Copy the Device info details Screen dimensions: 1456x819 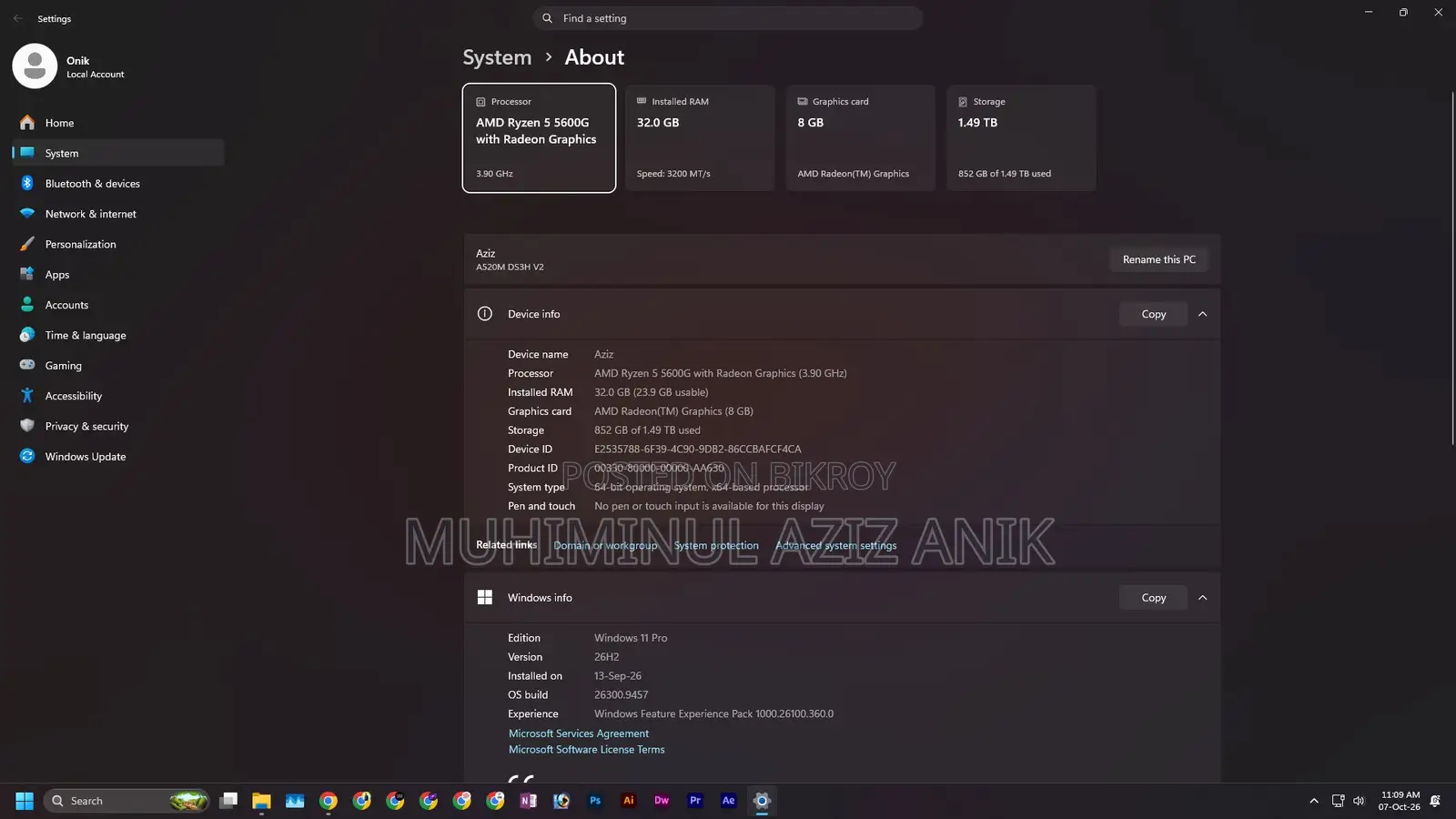coord(1154,314)
